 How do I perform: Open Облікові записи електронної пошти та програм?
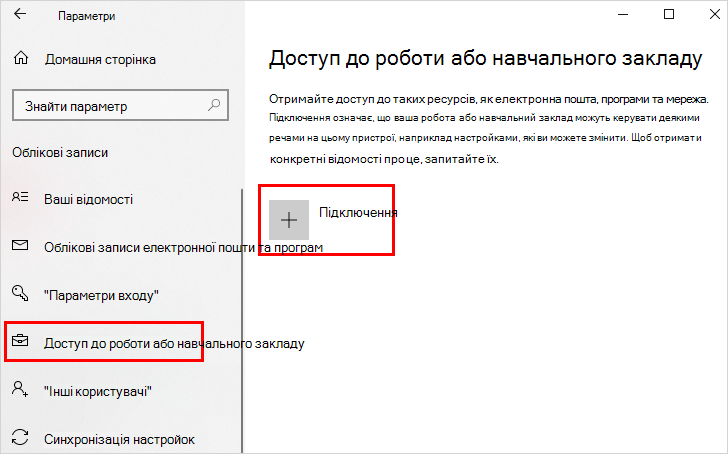(183, 247)
